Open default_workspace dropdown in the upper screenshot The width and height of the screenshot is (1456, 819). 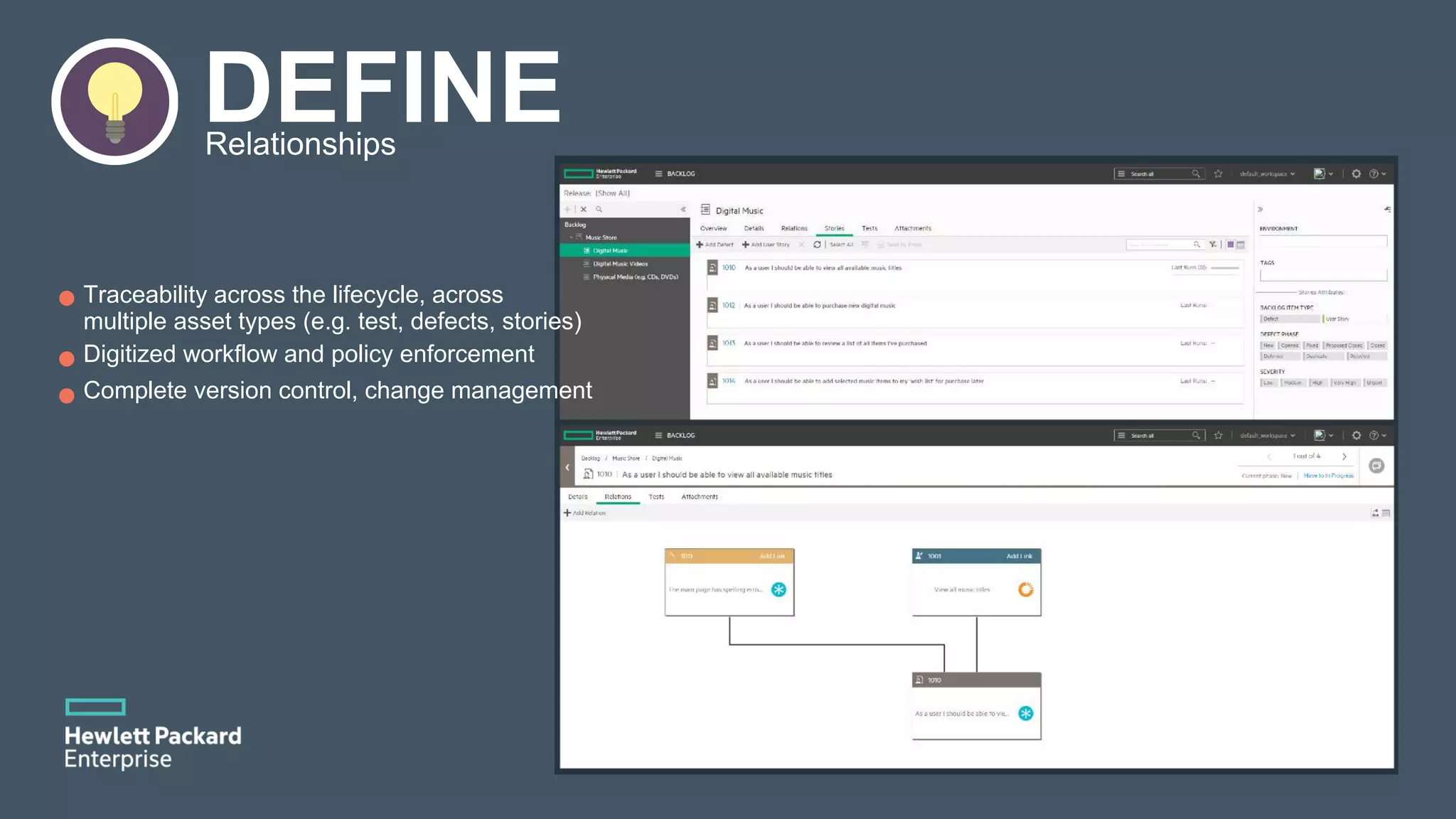(x=1267, y=174)
